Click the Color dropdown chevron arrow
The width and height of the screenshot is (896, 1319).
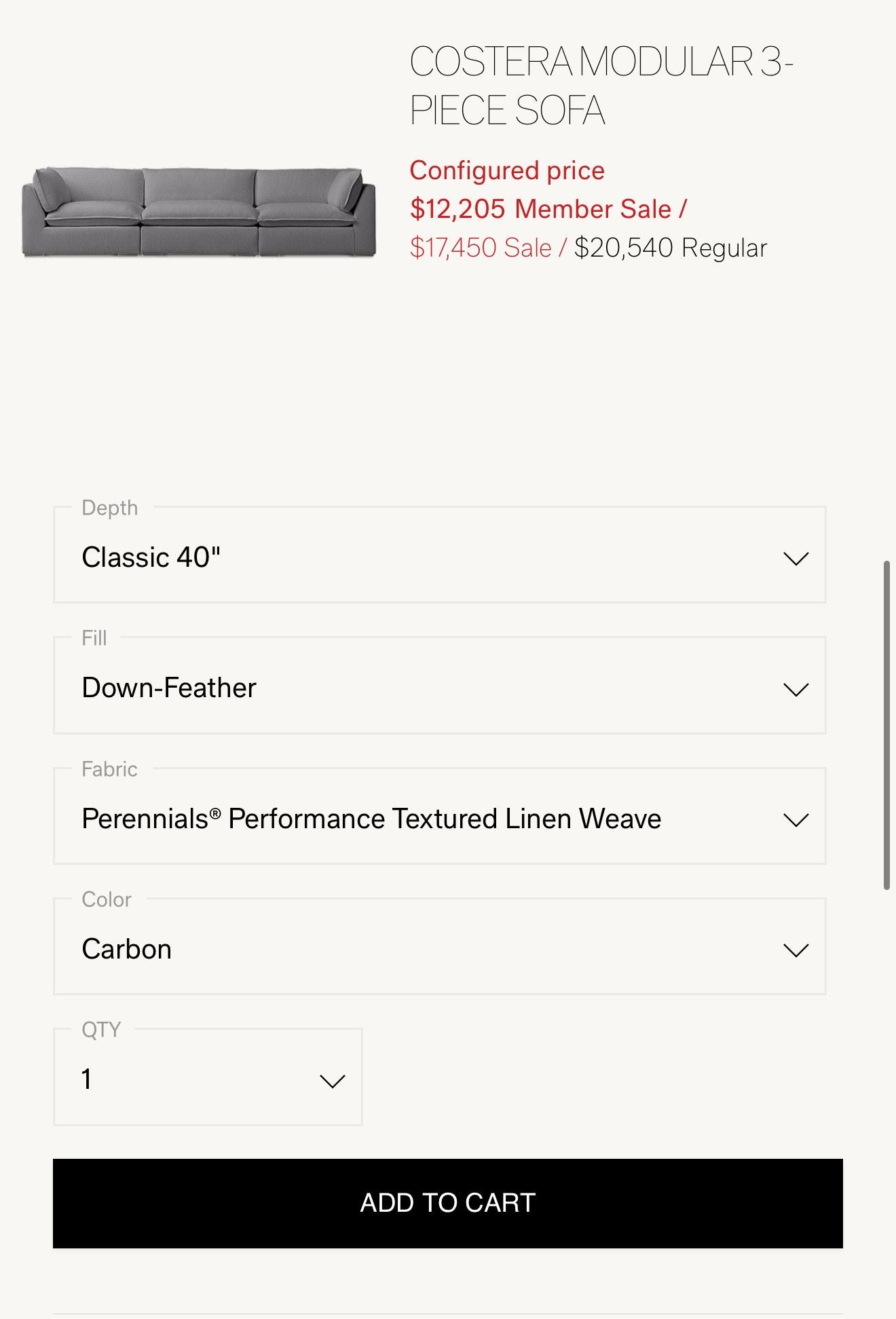tap(796, 950)
